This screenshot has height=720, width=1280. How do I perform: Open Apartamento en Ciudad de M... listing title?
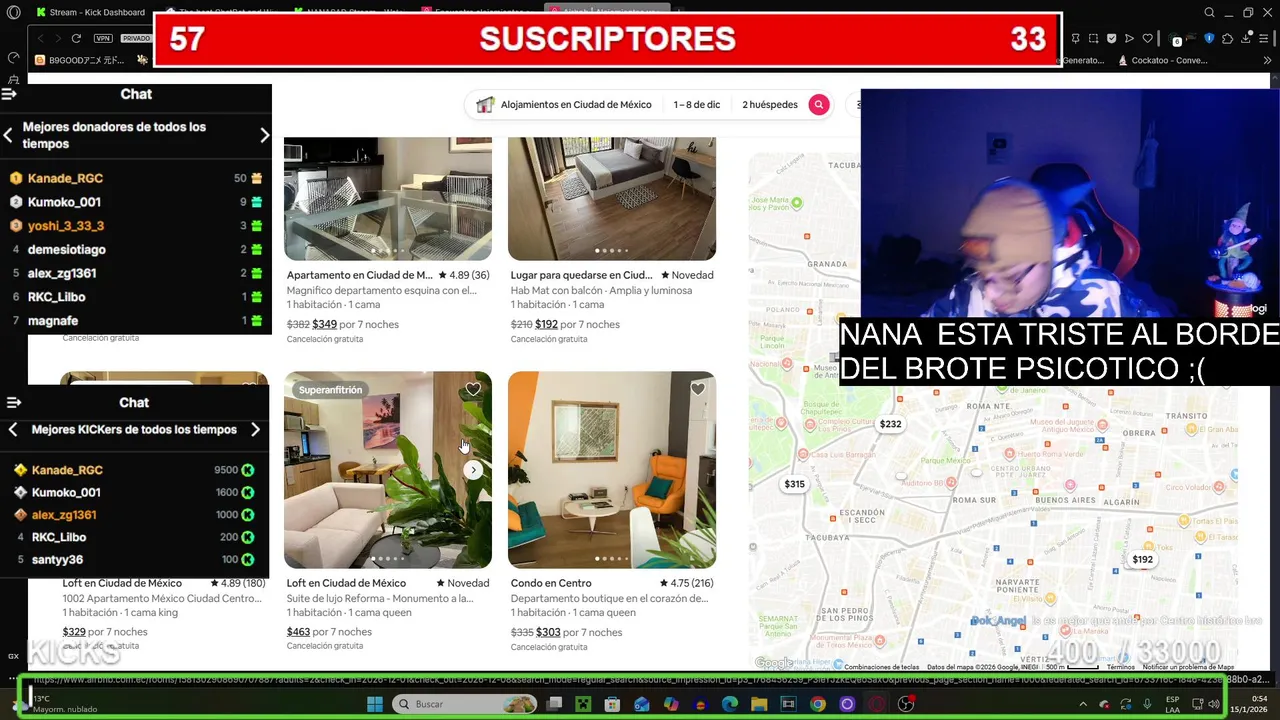tap(360, 275)
